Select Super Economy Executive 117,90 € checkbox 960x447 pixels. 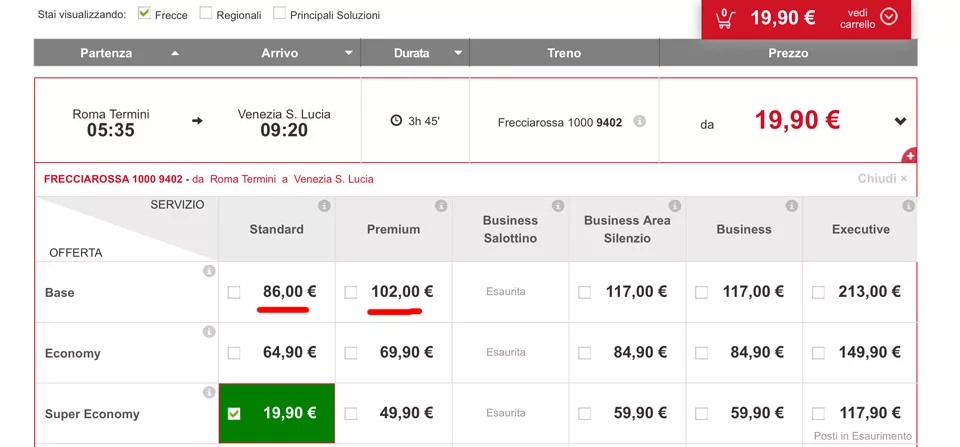point(819,414)
